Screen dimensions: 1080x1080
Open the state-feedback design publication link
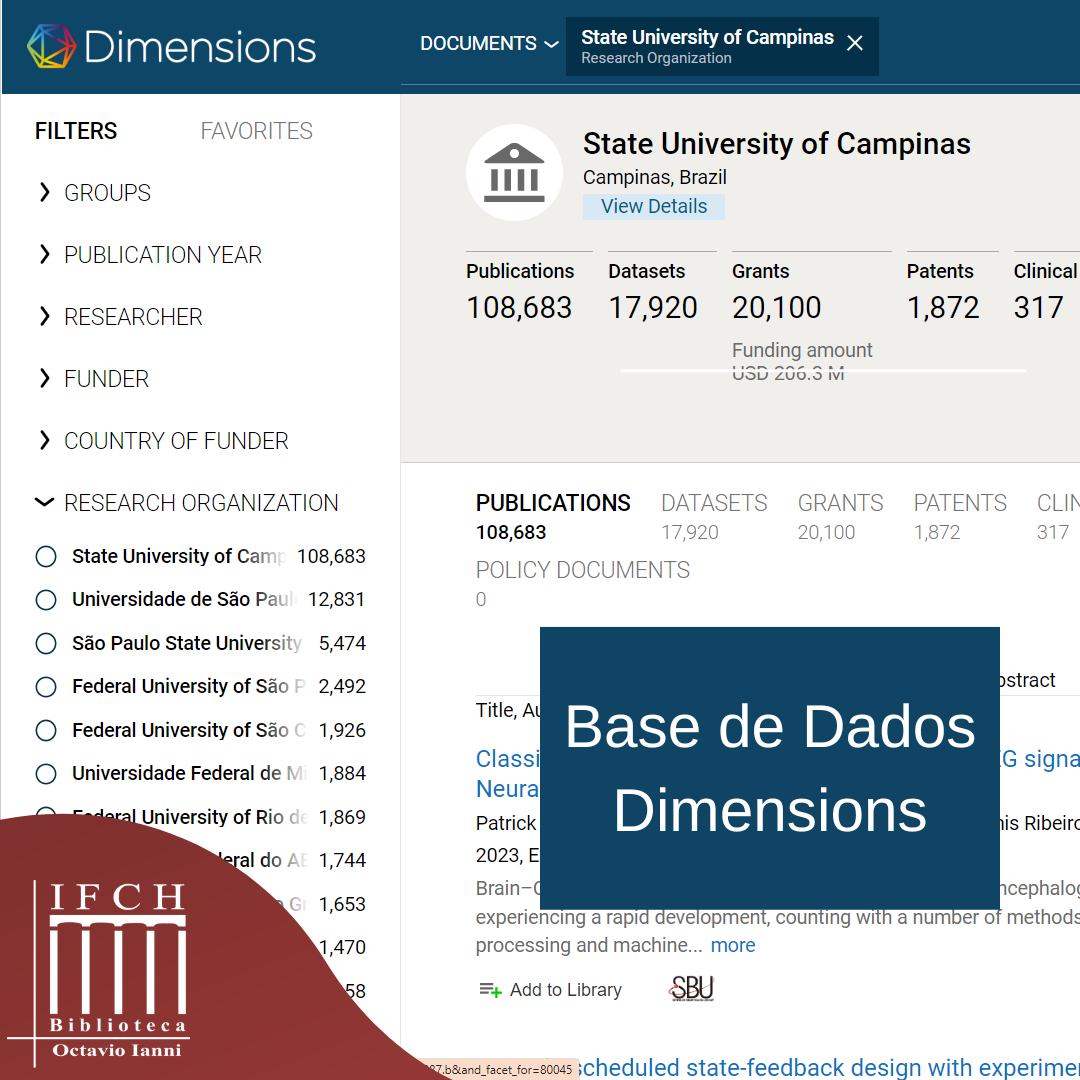click(828, 1067)
